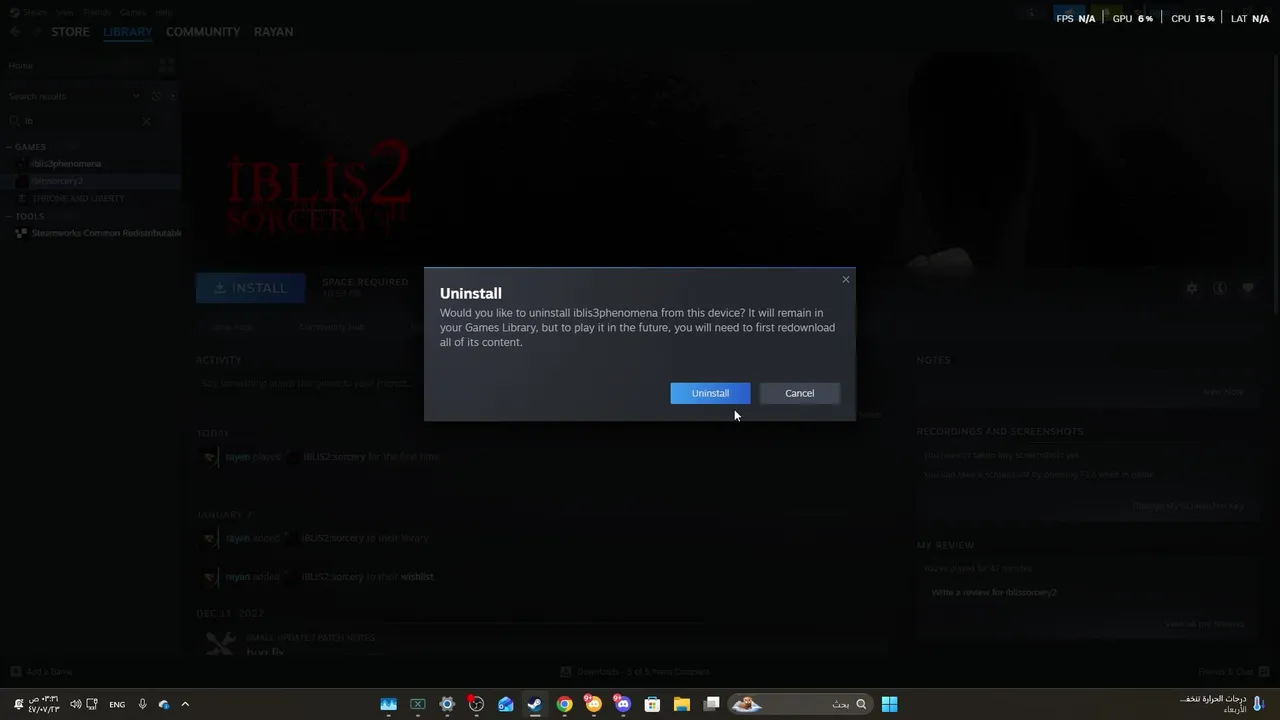
Task: Open the purple Discord taskbar icon
Action: pyautogui.click(x=624, y=704)
